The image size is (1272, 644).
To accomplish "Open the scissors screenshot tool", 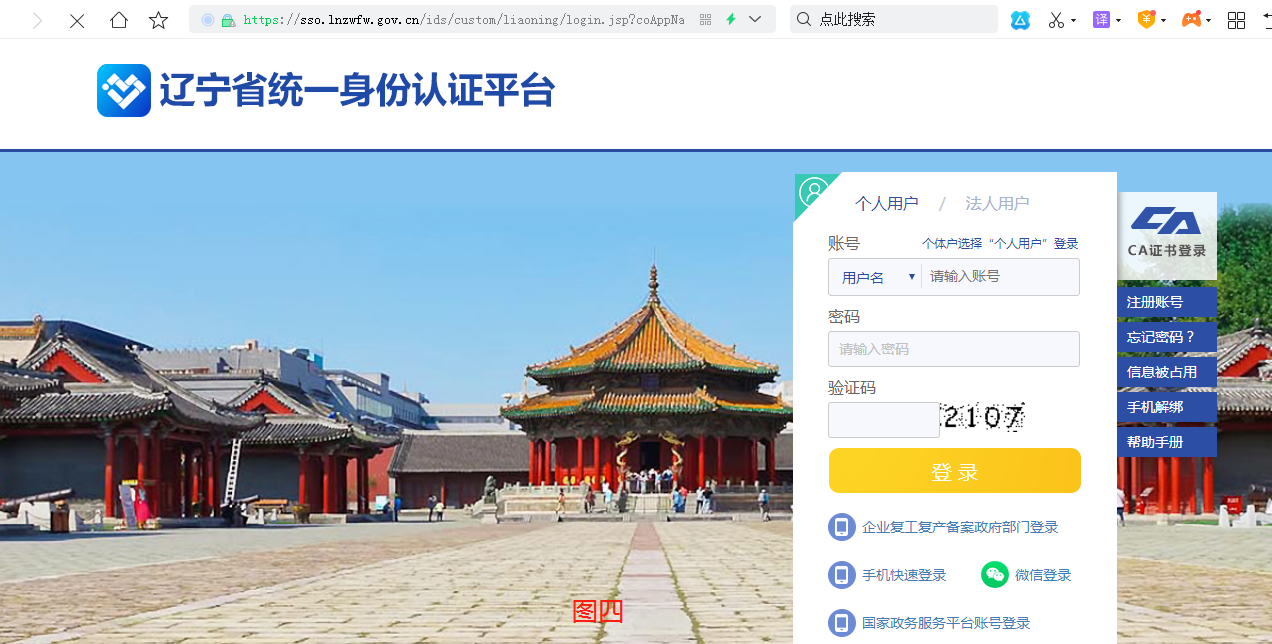I will 1056,20.
